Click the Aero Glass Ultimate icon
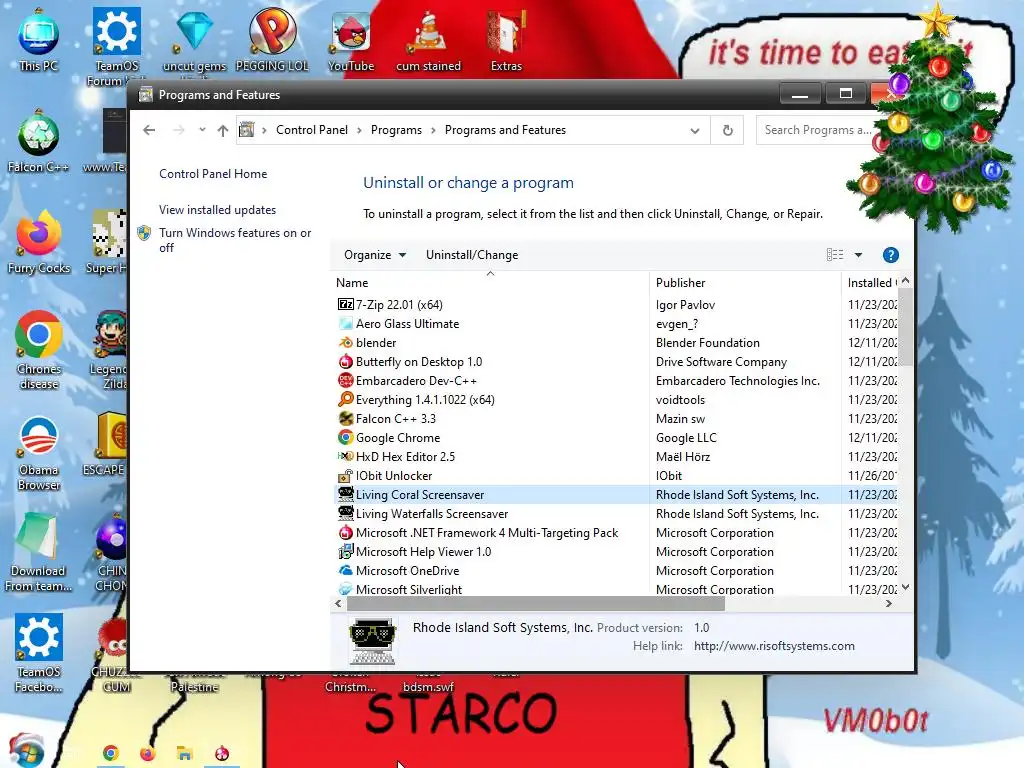This screenshot has height=768, width=1024. point(345,323)
